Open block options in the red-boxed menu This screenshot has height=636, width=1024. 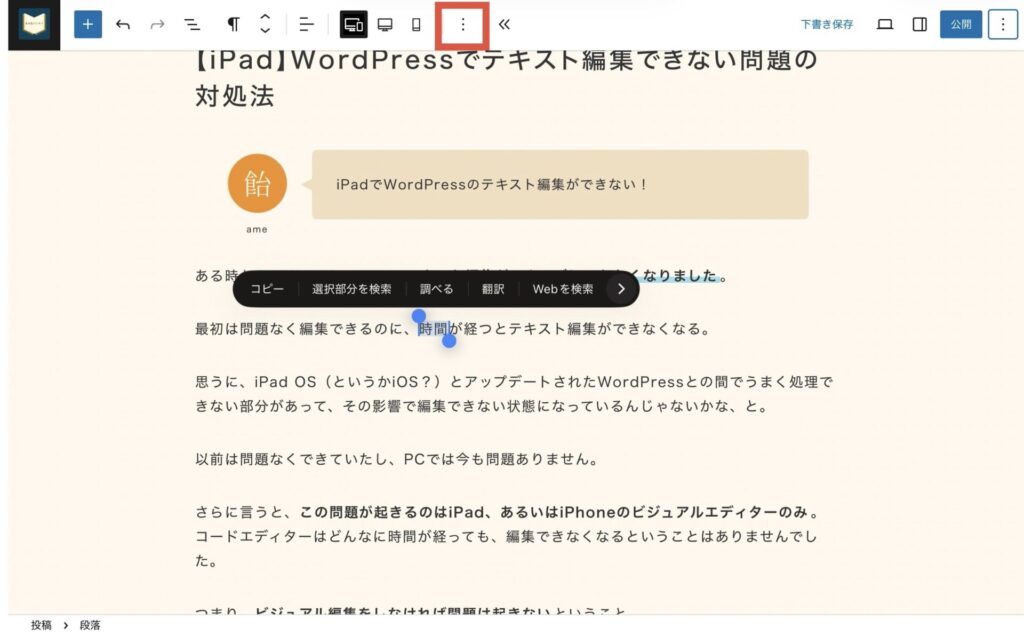click(462, 25)
